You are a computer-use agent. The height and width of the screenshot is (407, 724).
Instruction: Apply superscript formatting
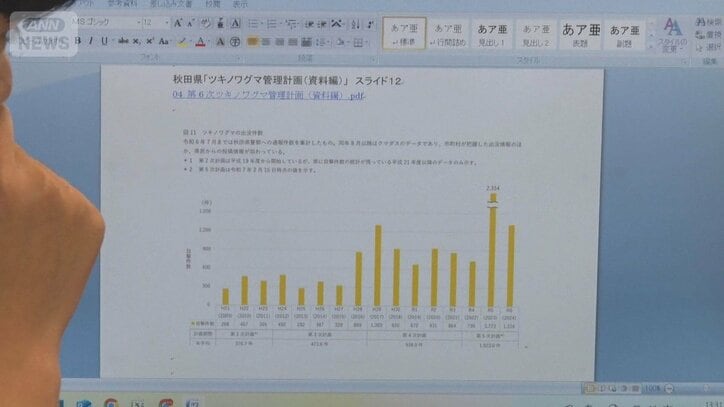(150, 42)
